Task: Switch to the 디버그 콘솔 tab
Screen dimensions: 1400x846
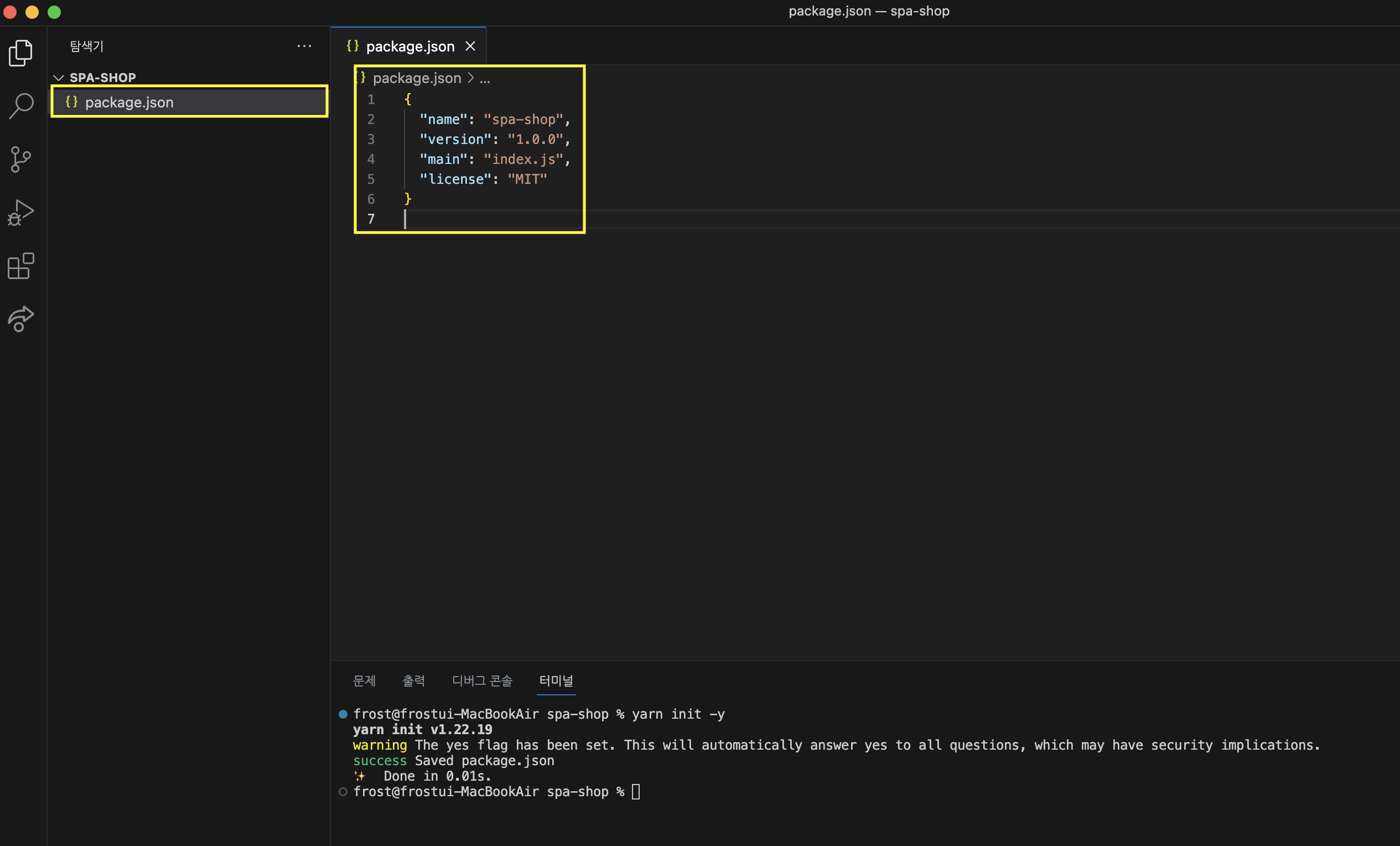Action: point(482,680)
